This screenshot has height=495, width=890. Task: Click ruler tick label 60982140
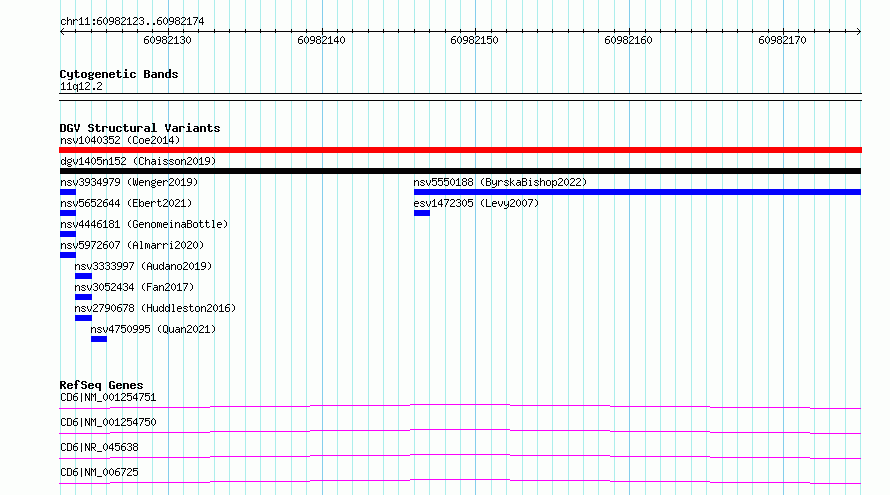pos(321,40)
